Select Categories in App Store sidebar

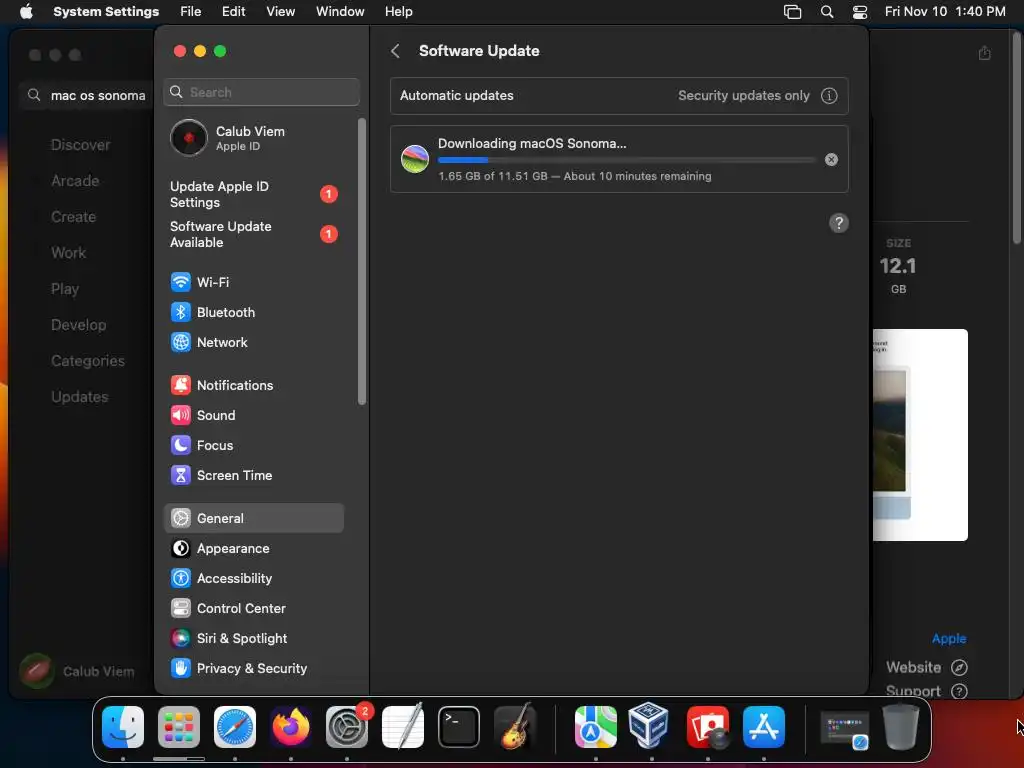[88, 360]
